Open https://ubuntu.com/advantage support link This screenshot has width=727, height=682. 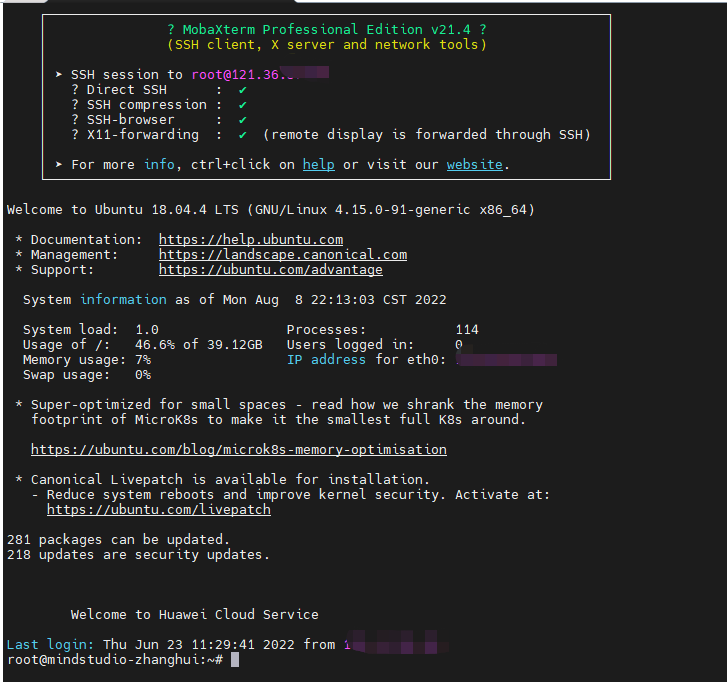271,270
